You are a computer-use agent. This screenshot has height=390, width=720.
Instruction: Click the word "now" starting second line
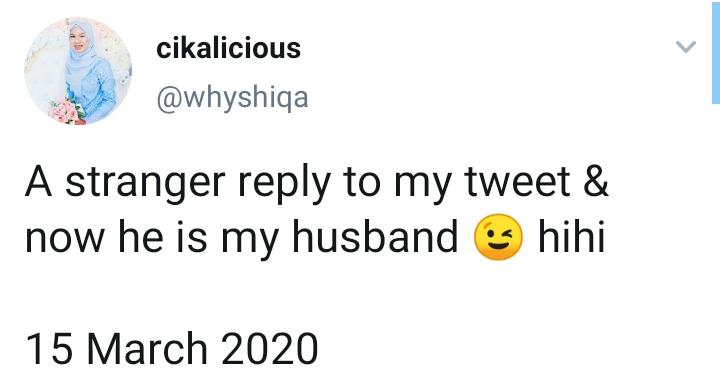point(64,239)
